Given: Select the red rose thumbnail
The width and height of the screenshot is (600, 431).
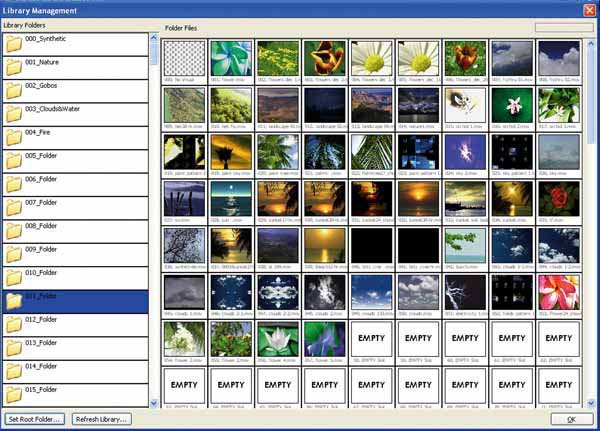Looking at the screenshot, I should point(559,199).
